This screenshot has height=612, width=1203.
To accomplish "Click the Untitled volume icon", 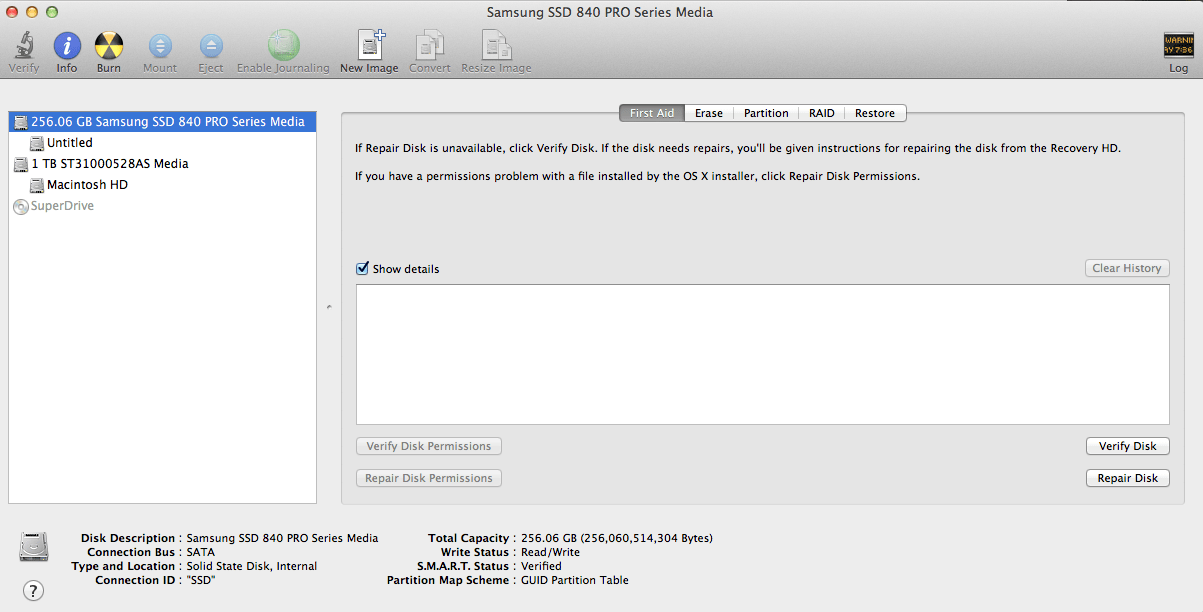I will point(37,143).
